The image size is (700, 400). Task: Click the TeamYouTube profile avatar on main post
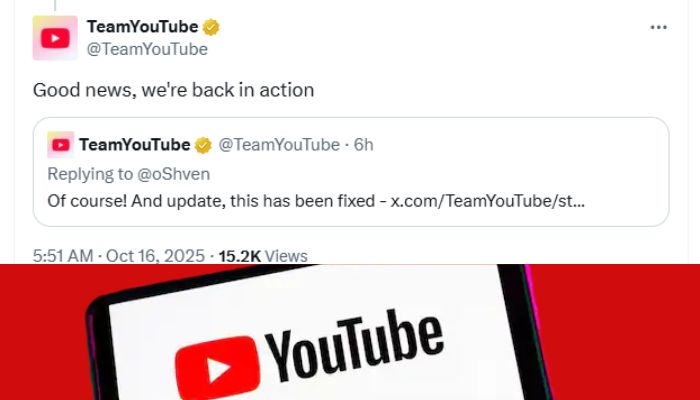tap(53, 38)
